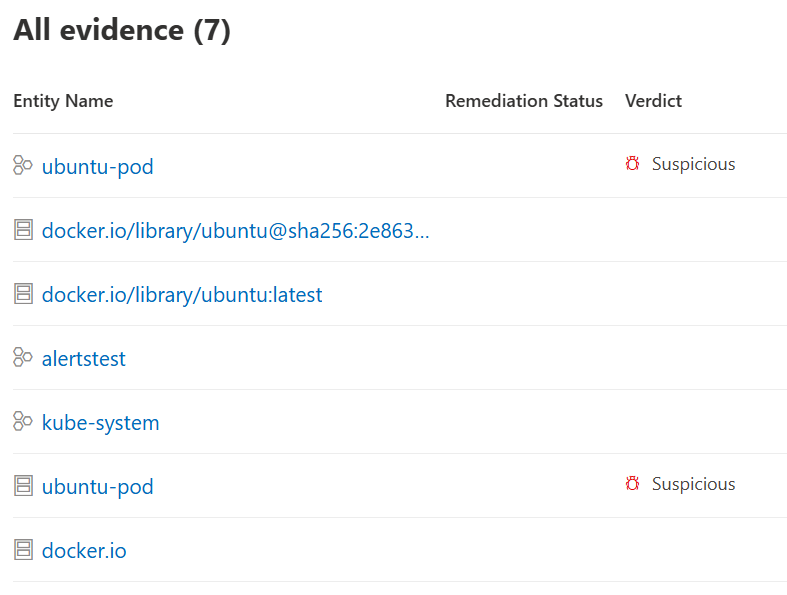Image resolution: width=787 pixels, height=595 pixels.
Task: Open the kube-system entity link
Action: pos(100,423)
